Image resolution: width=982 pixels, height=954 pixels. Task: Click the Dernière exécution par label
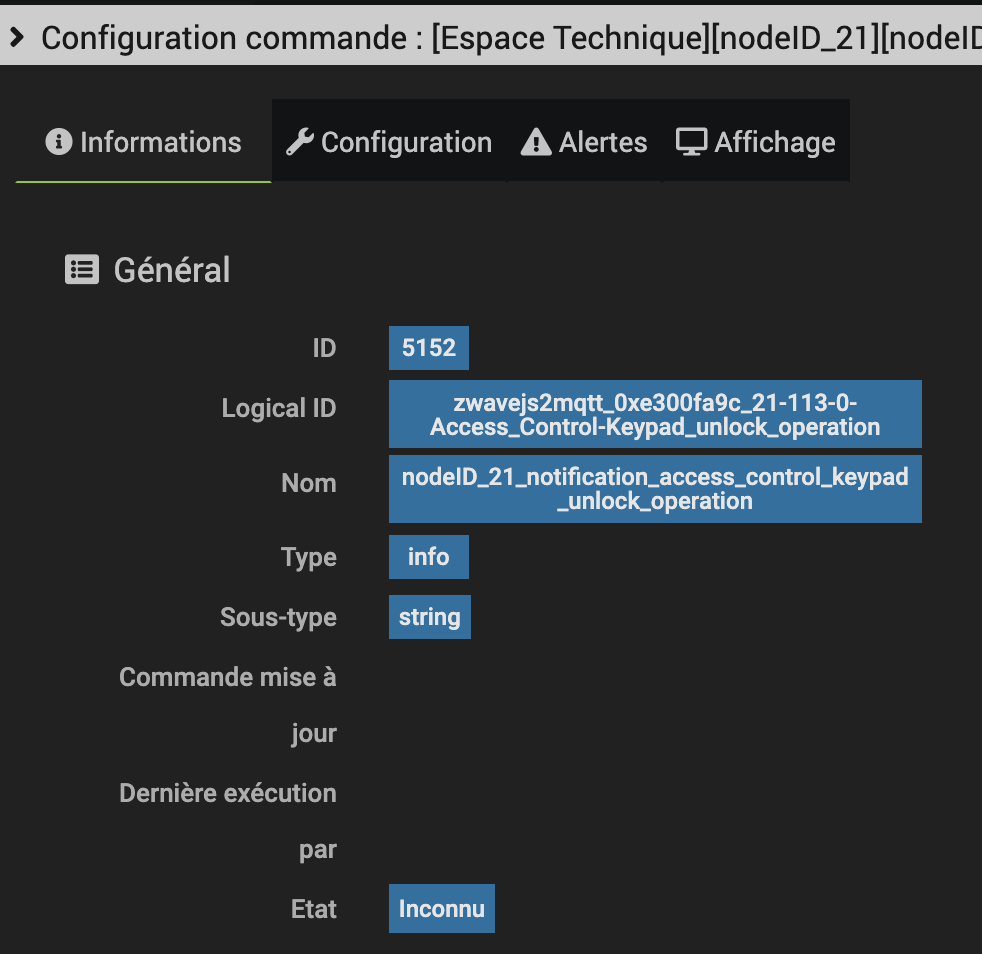pos(228,793)
